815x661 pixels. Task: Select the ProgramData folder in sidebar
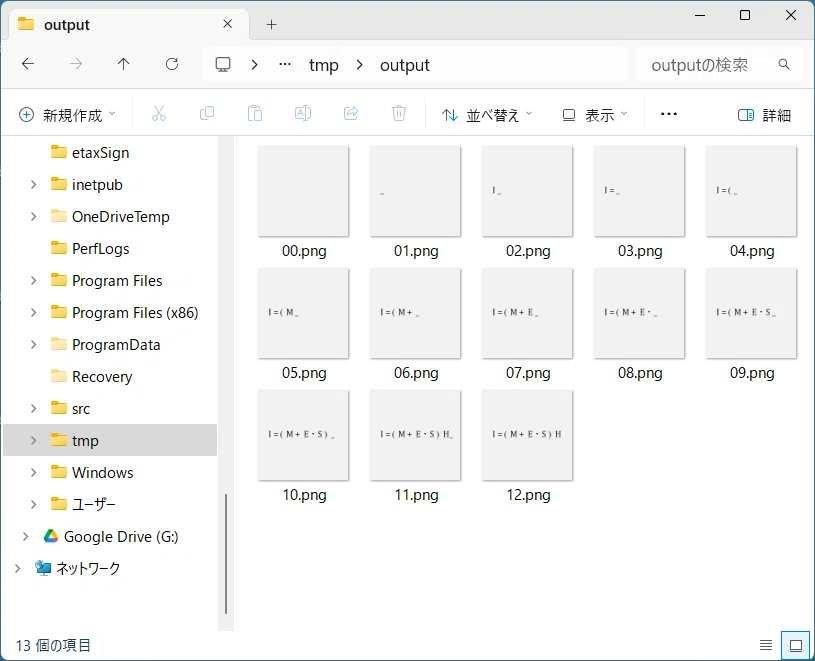tap(116, 345)
